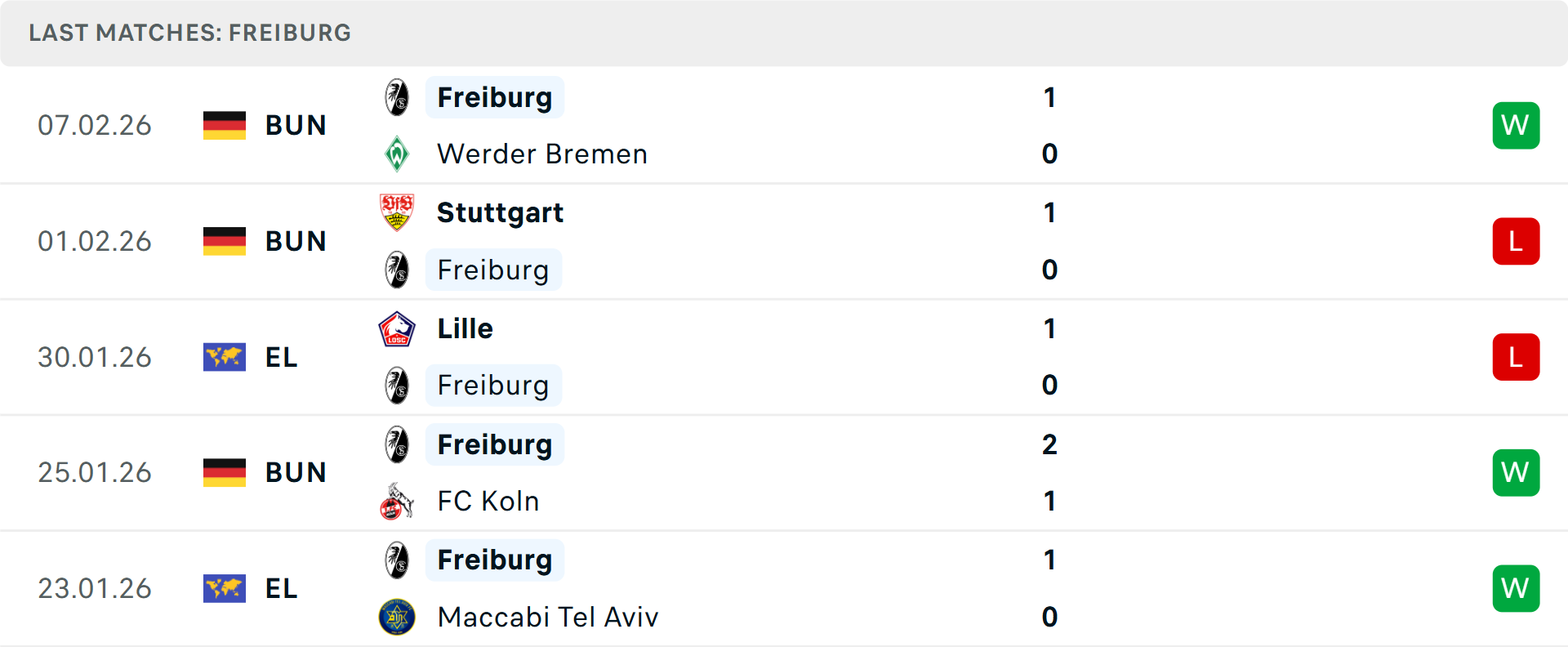Open the Werder Bremen team link
1568x647 pixels.
(x=542, y=154)
